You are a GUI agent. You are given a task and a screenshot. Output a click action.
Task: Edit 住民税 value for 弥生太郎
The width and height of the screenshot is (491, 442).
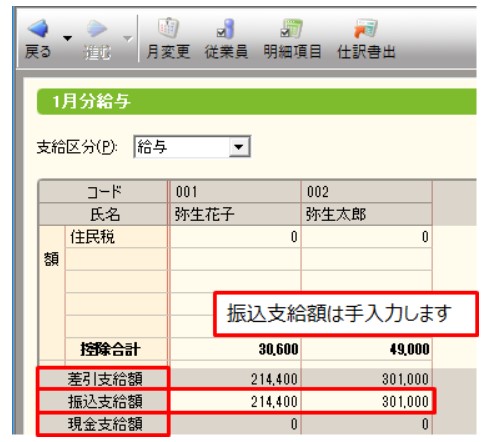click(x=367, y=237)
